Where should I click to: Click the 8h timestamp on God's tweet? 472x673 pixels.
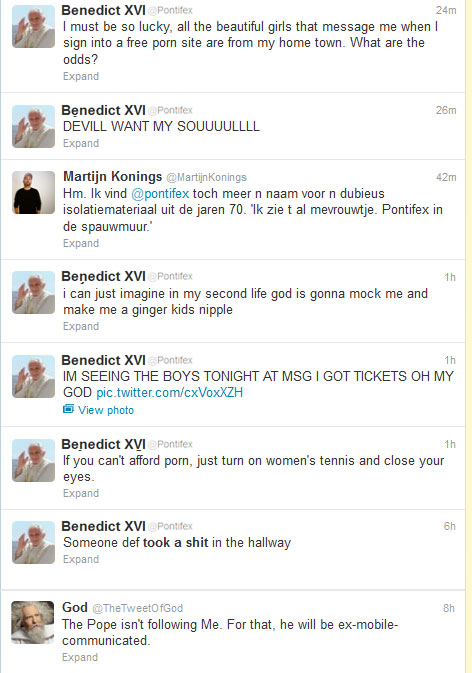pos(449,608)
